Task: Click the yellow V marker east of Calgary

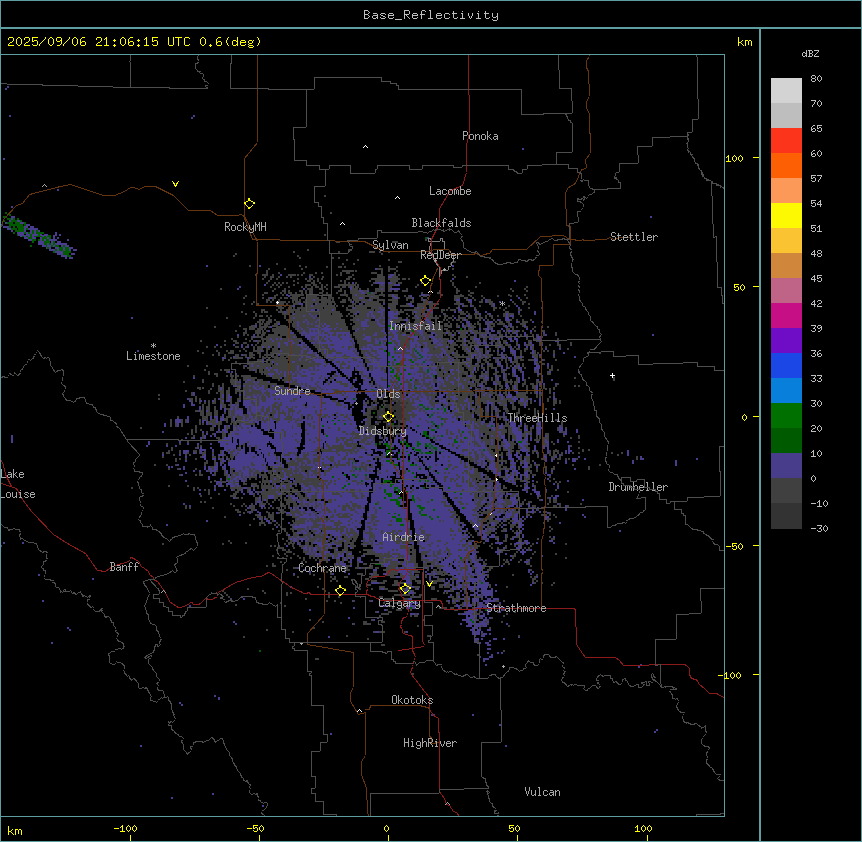Action: click(x=429, y=584)
